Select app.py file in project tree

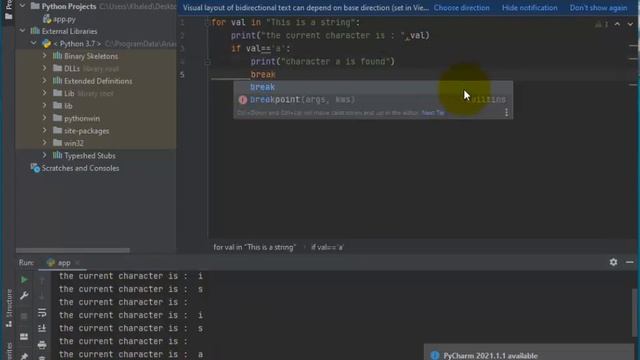60,19
